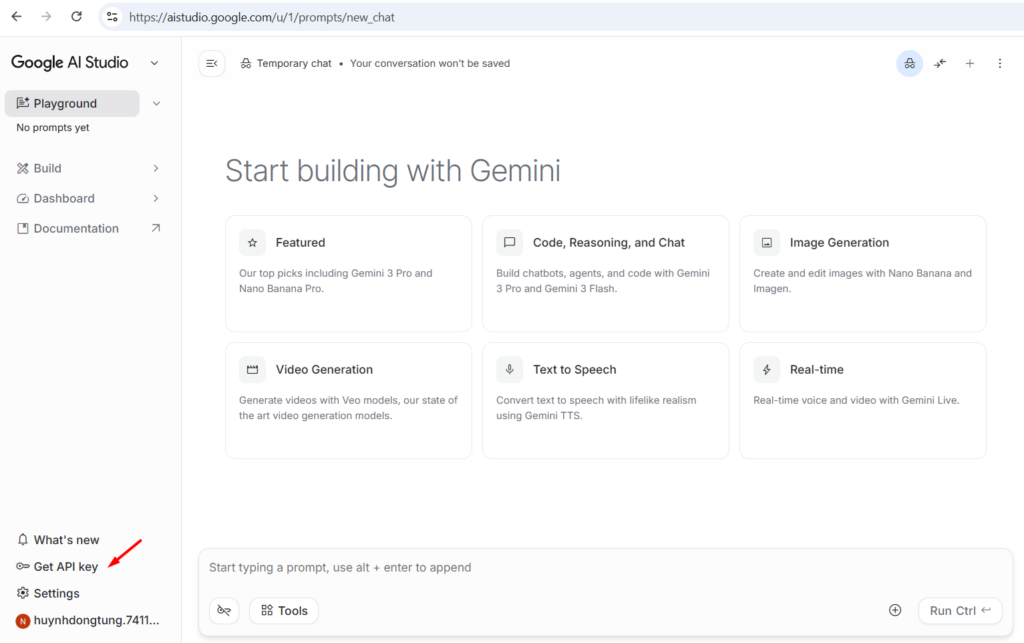Collapse the sidebar with the panel icon
Viewport: 1024px width, 643px height.
coord(211,62)
